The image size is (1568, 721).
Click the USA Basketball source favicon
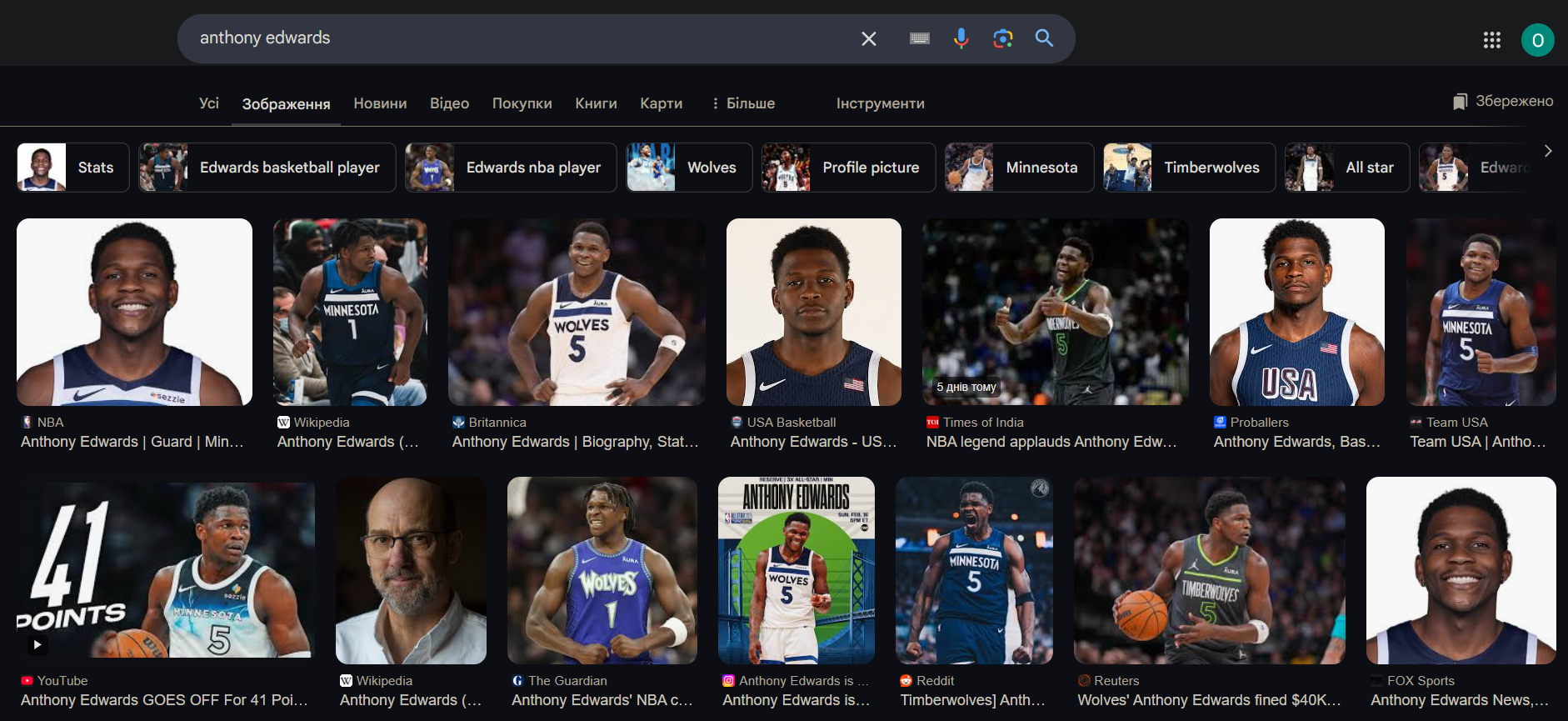pyautogui.click(x=737, y=423)
